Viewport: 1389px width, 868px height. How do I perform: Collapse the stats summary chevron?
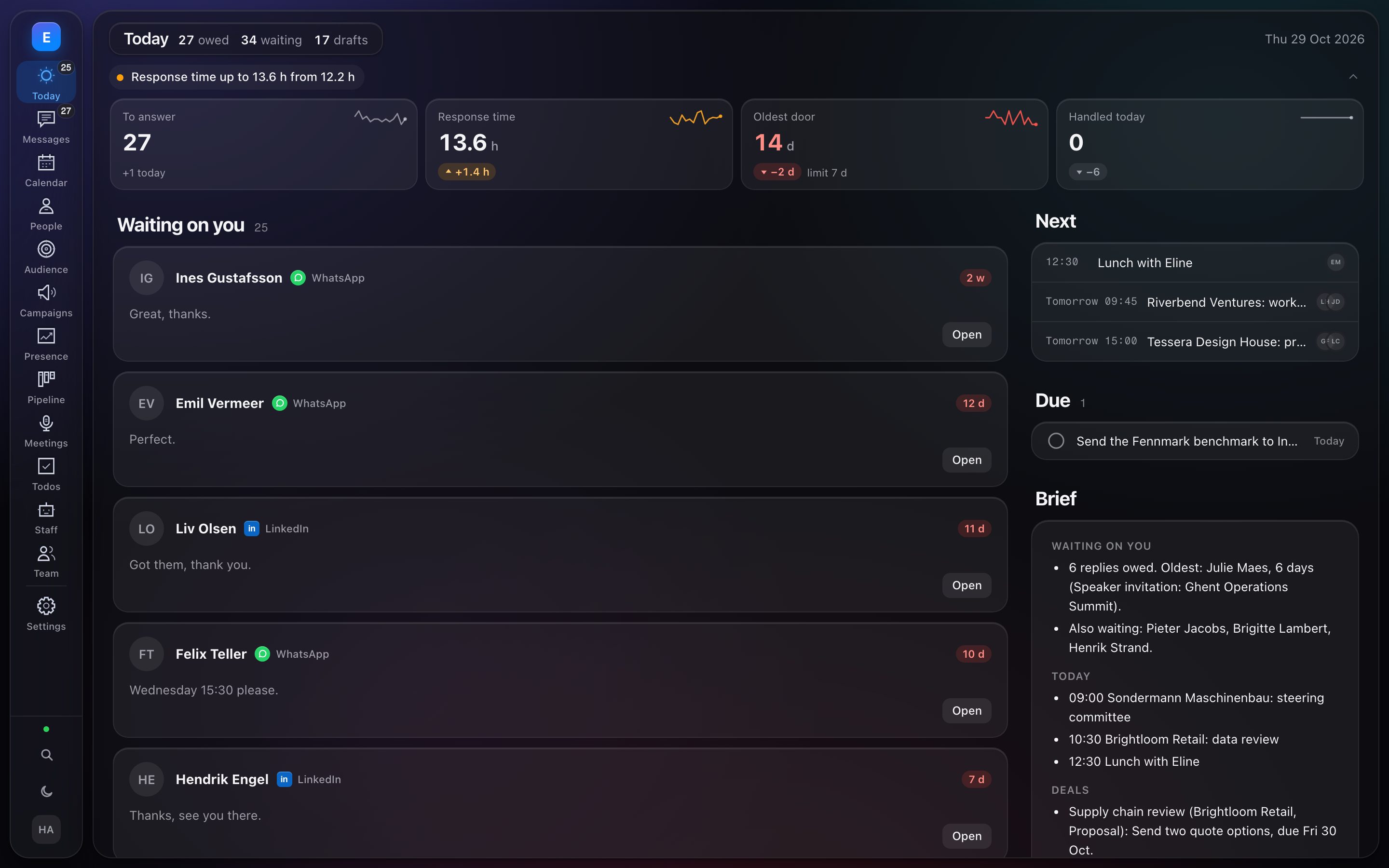(x=1353, y=77)
